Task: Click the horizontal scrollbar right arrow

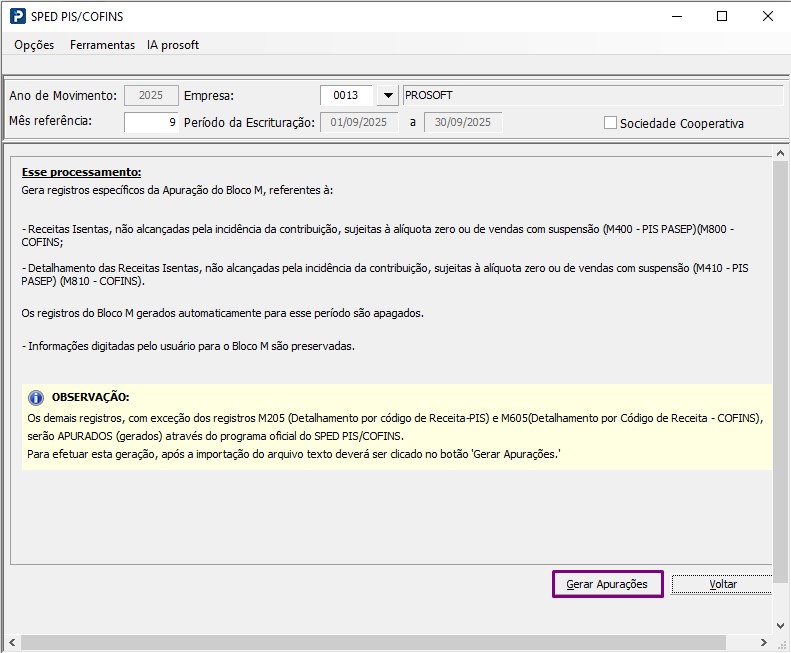Action: click(781, 642)
